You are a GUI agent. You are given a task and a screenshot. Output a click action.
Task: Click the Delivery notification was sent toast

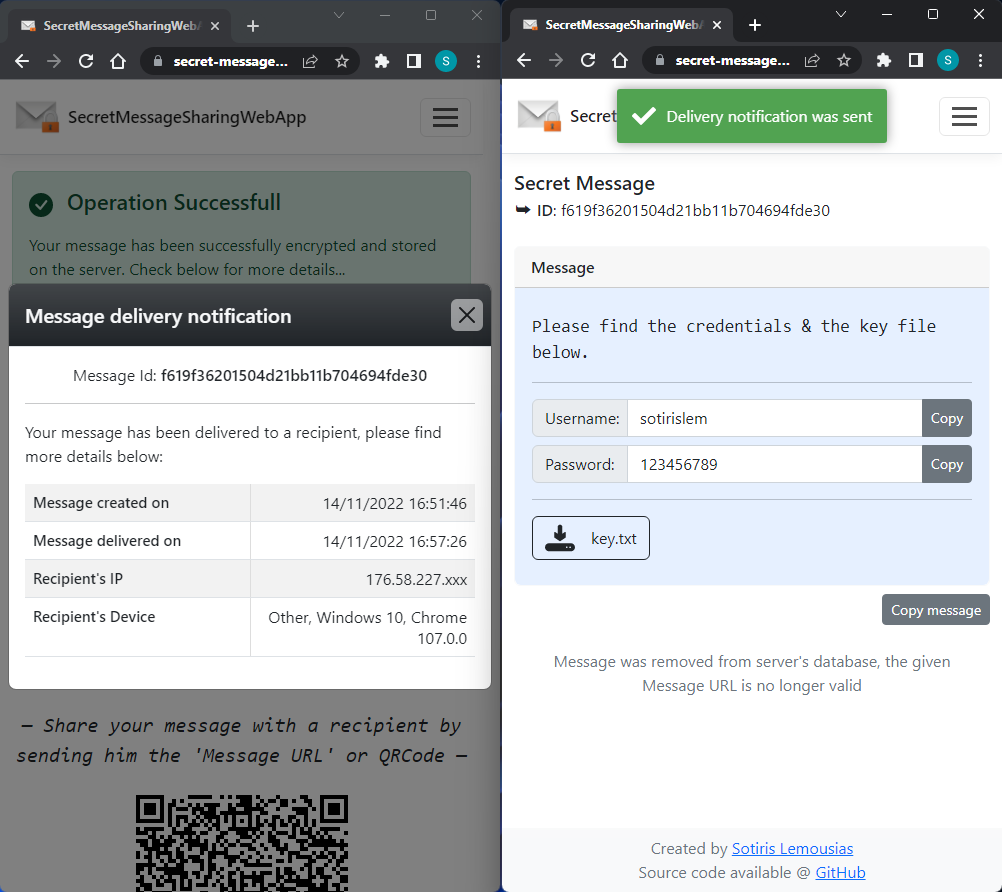(x=752, y=116)
